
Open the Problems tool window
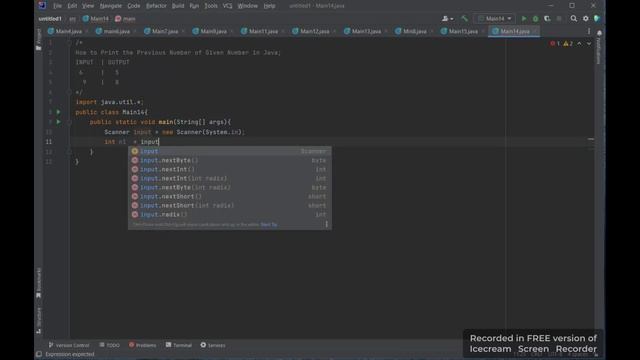[x=142, y=345]
